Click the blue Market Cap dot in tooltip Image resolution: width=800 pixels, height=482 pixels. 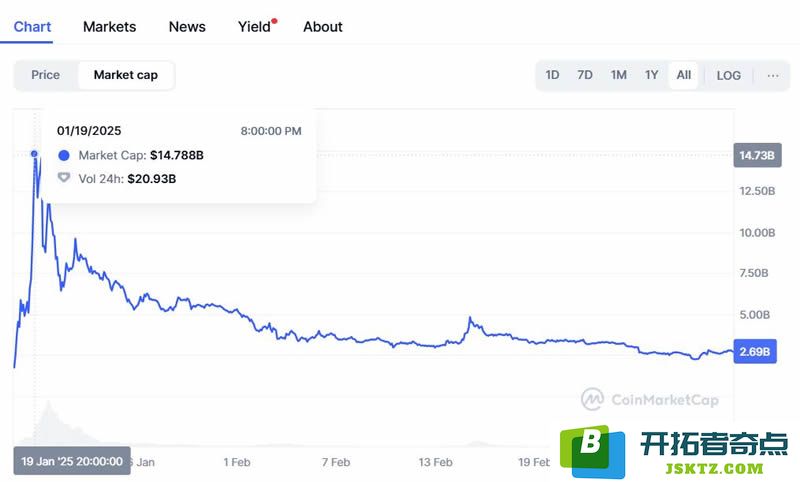64,155
